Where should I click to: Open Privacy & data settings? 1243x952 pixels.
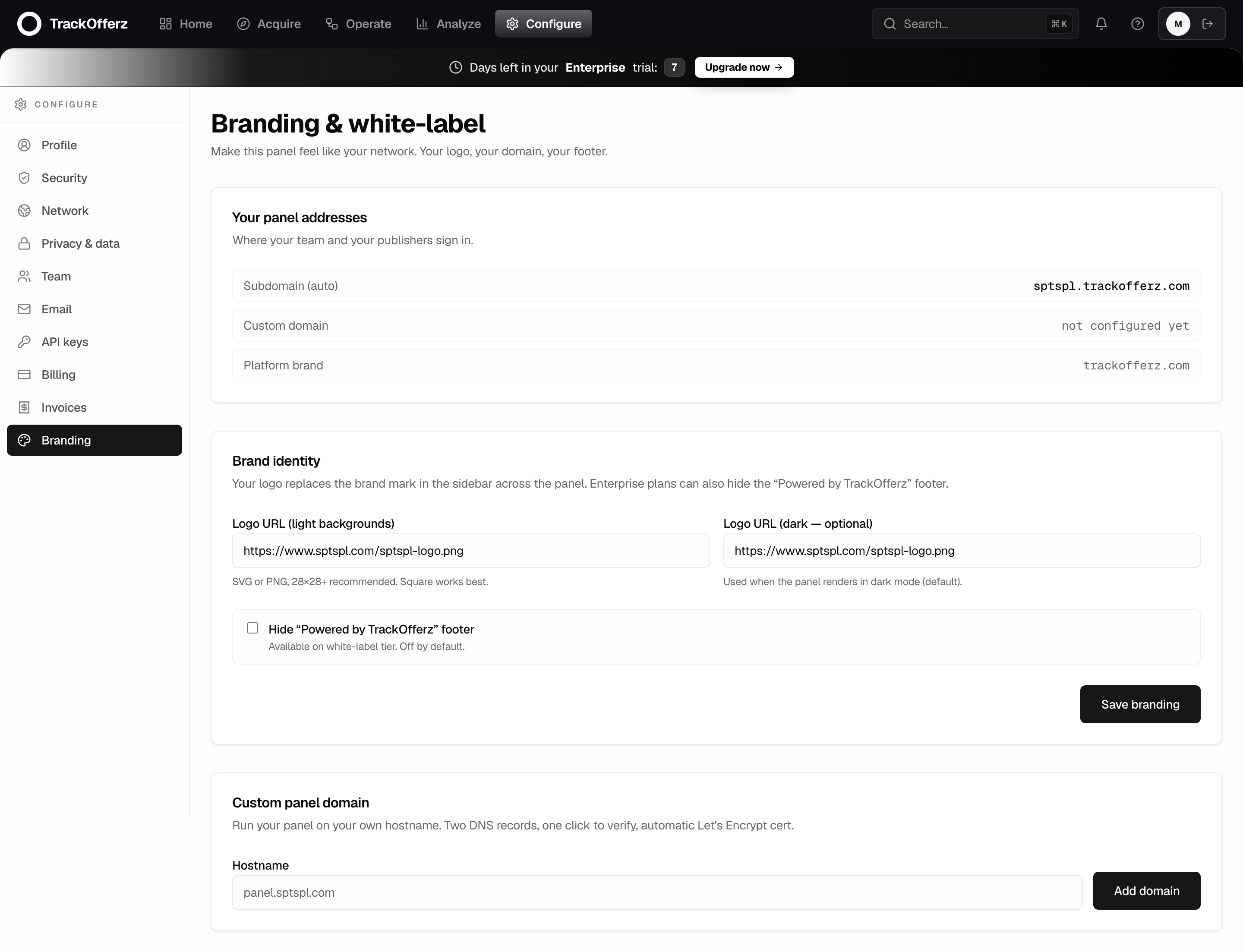click(95, 244)
